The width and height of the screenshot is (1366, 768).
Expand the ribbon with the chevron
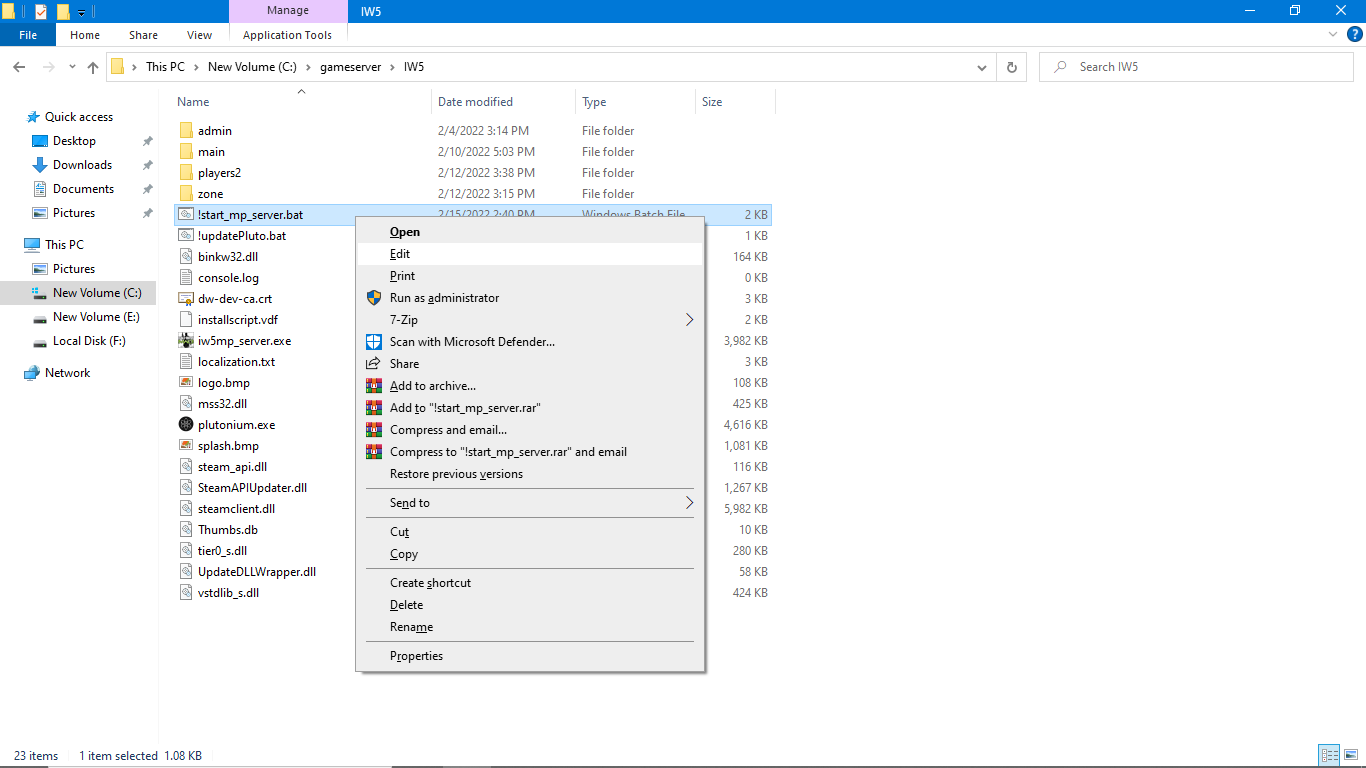[1332, 35]
